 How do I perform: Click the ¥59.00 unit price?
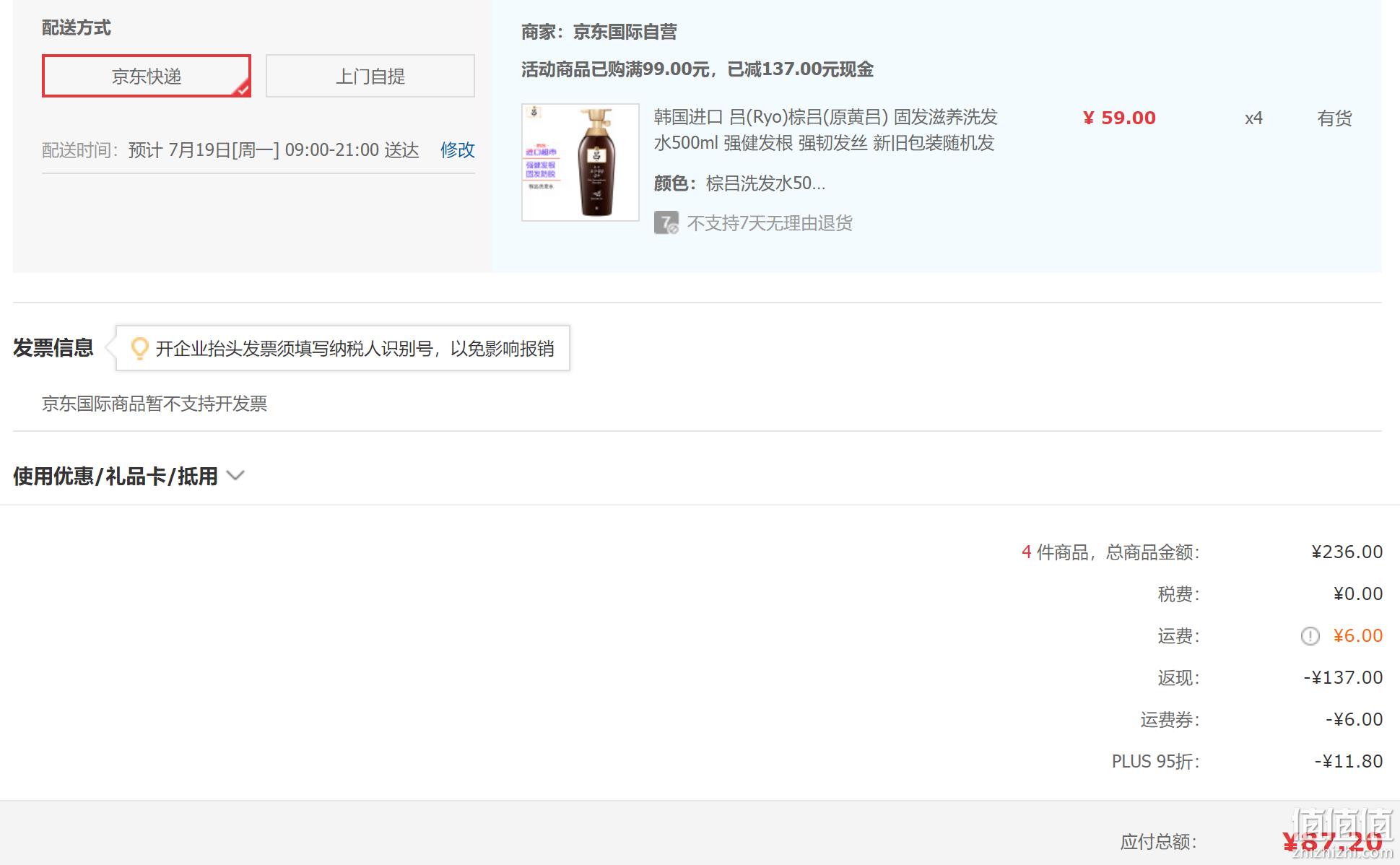coord(1119,118)
